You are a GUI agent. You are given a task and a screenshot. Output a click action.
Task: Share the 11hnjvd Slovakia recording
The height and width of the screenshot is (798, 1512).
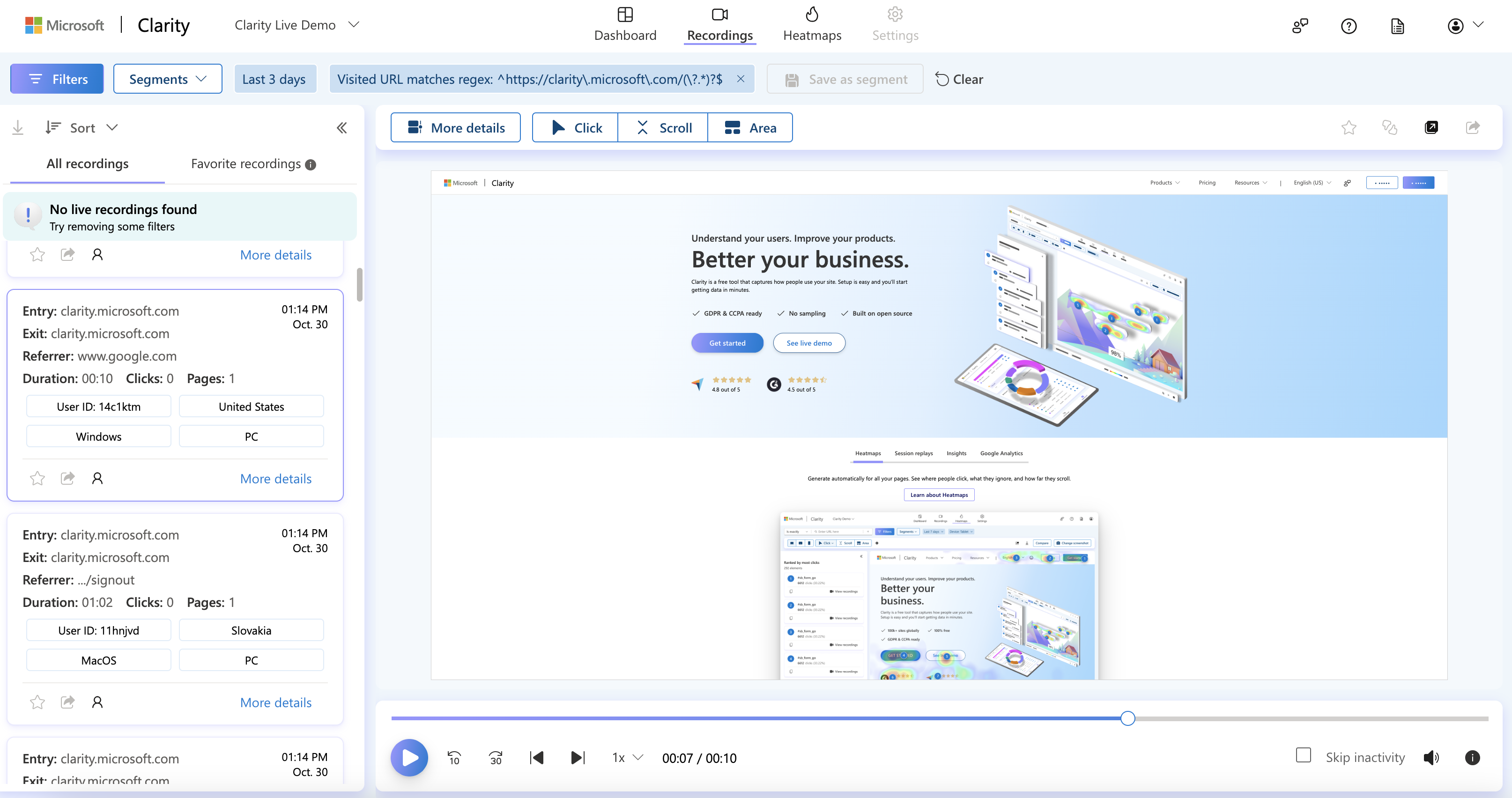coord(67,702)
